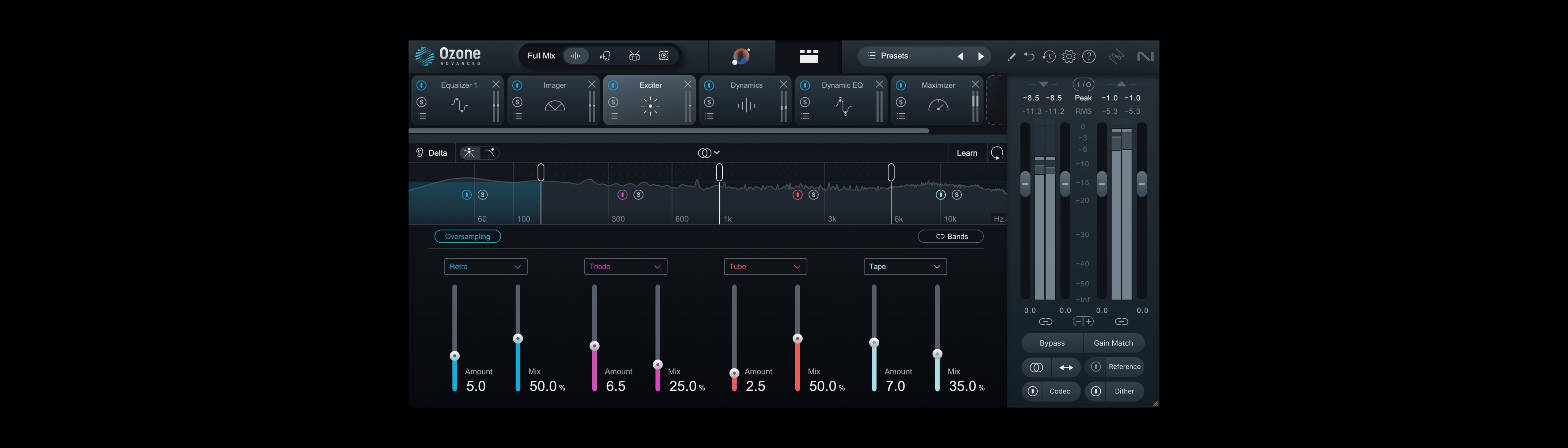Open the Dynamics module preset list icon
The height and width of the screenshot is (448, 1568).
point(710,116)
